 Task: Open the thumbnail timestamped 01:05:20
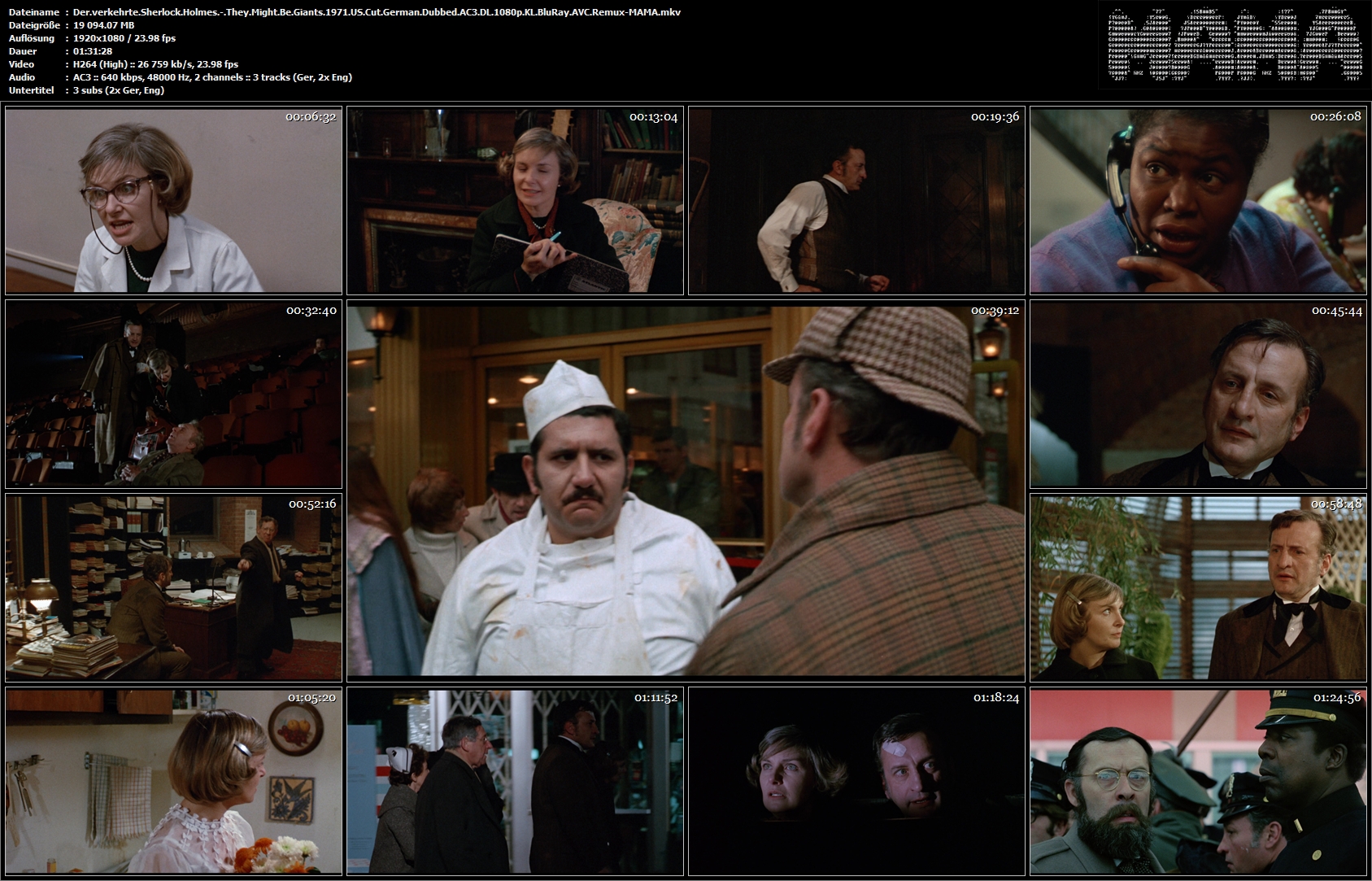tap(173, 781)
